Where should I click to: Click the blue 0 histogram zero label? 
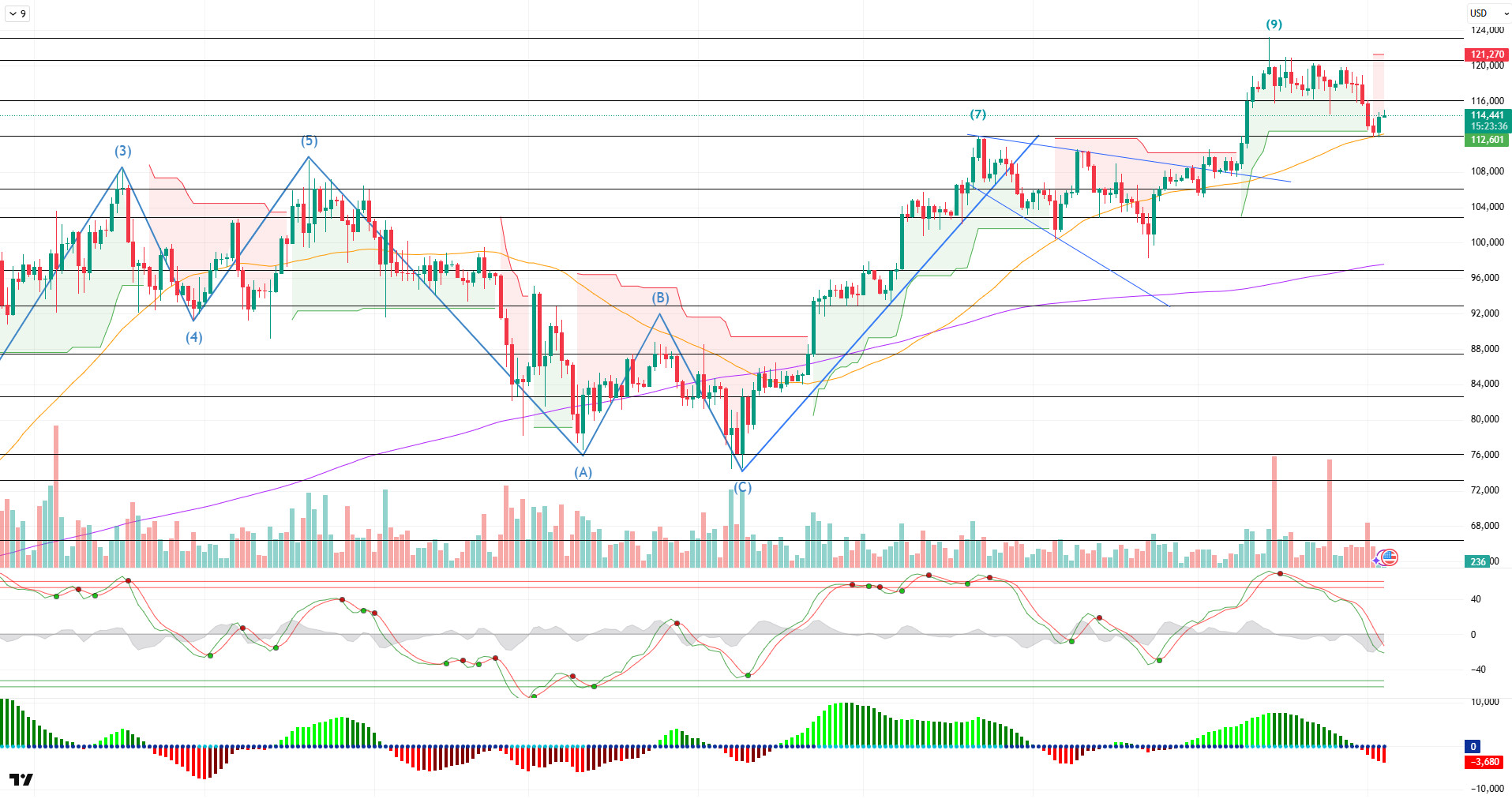pos(1473,746)
